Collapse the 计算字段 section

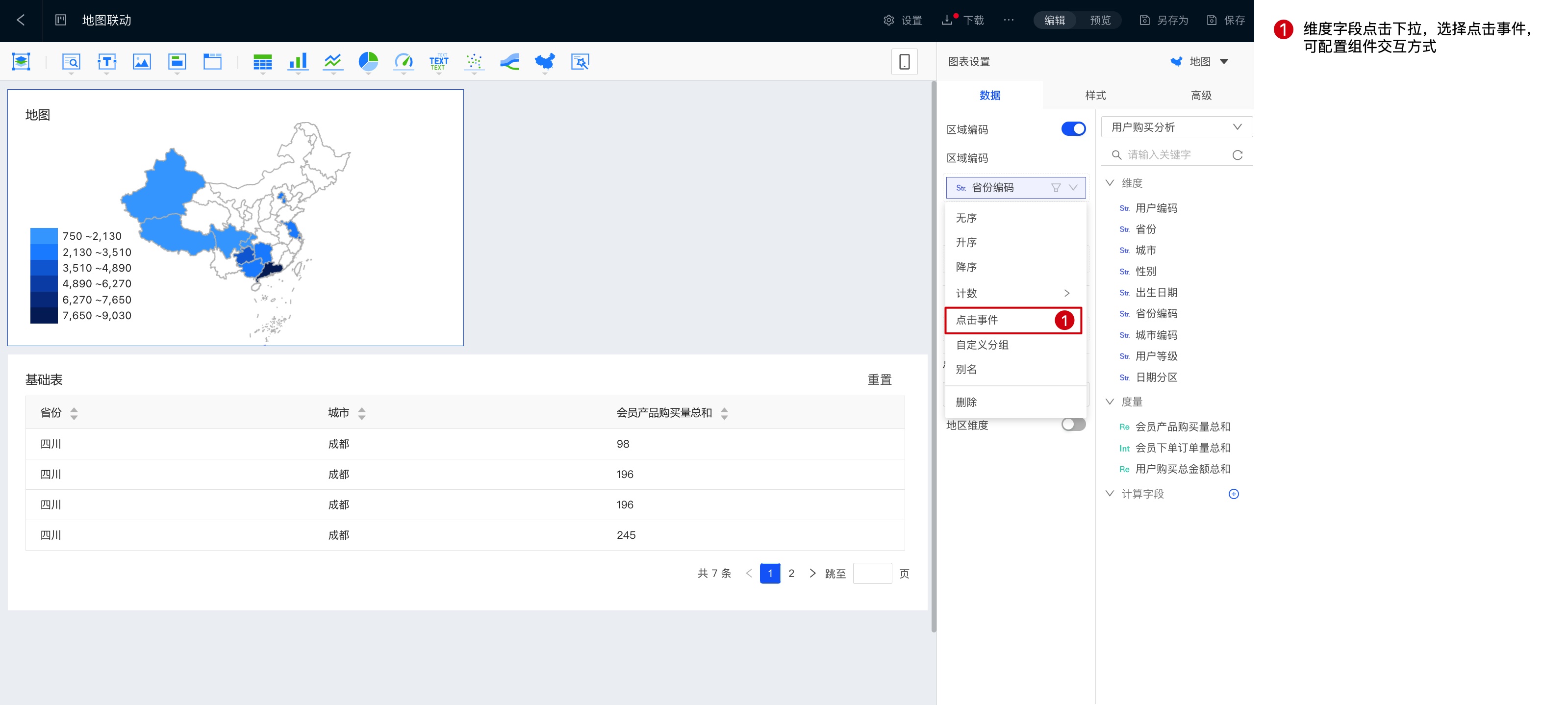(x=1110, y=493)
